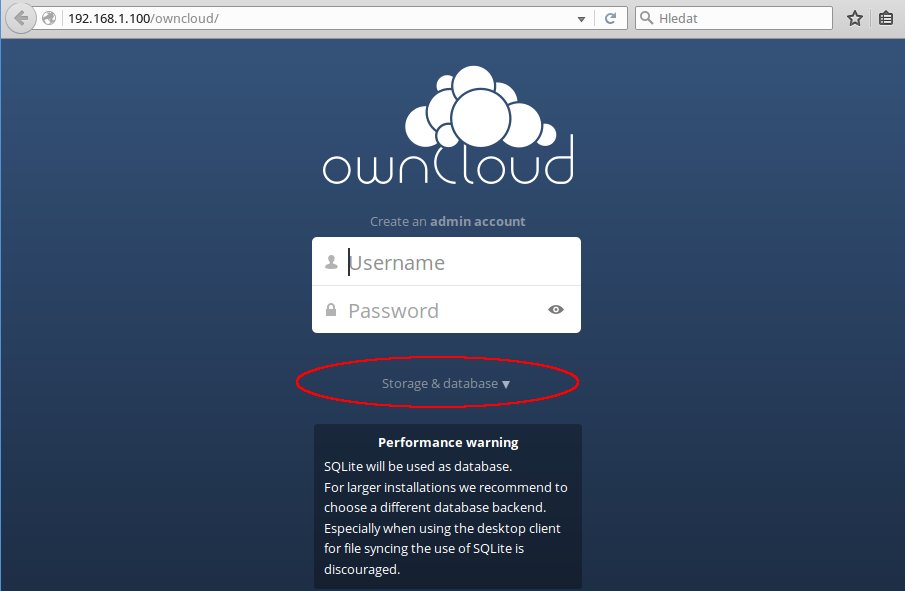
Task: Focus the Password input field
Action: click(x=440, y=310)
